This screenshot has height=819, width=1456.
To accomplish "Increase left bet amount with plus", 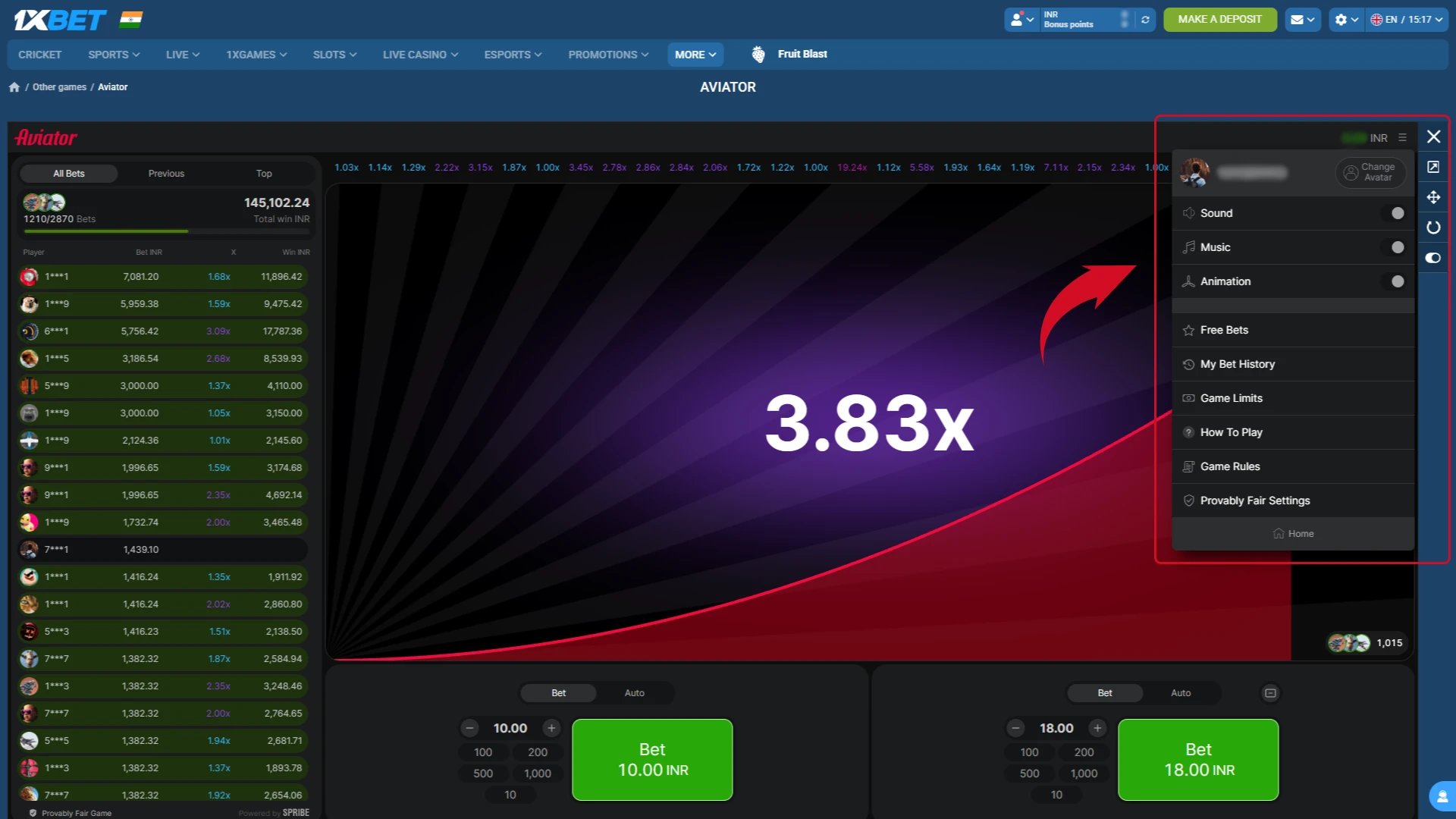I will coord(551,728).
